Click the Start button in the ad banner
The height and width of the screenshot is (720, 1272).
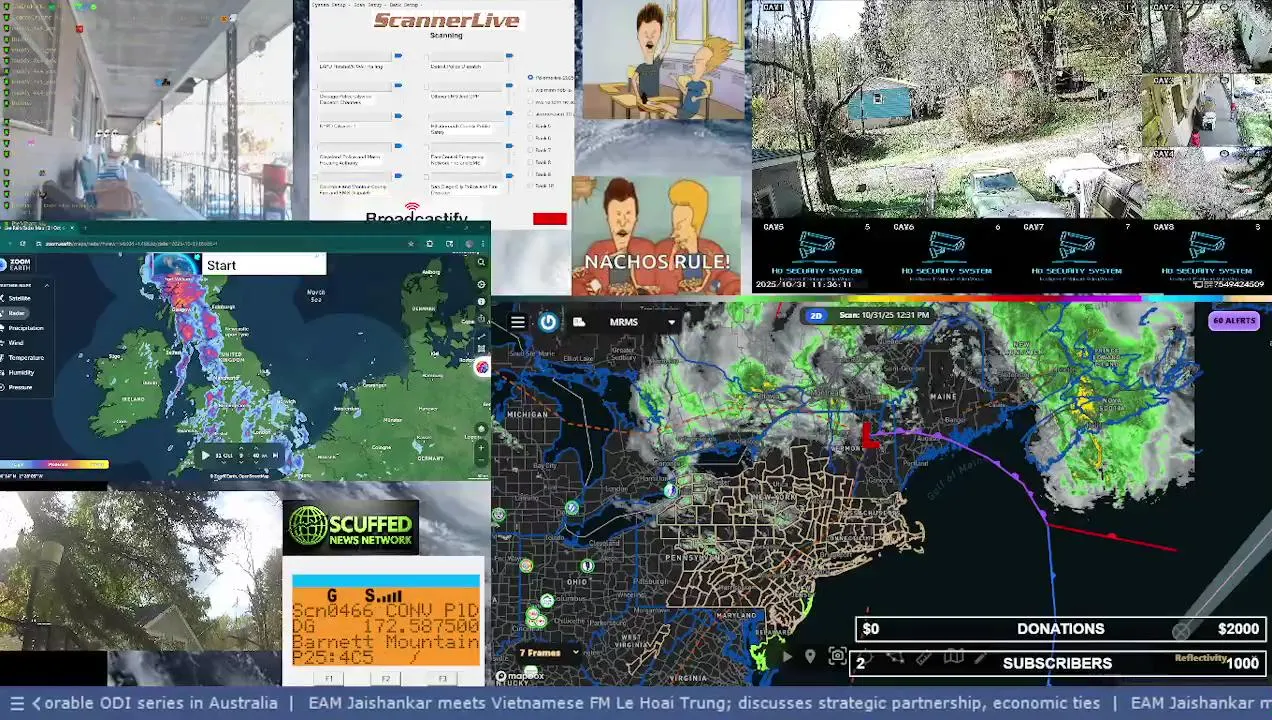264,265
